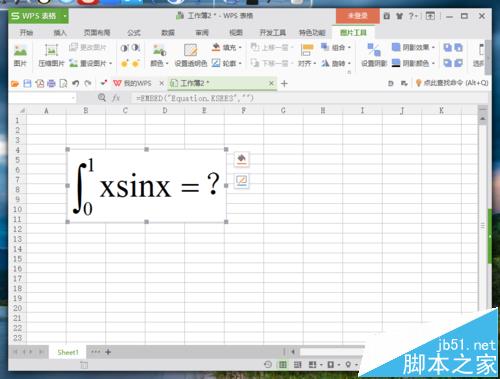Click the undo arrow icon
Screen dimensions: 500x379
click(75, 83)
